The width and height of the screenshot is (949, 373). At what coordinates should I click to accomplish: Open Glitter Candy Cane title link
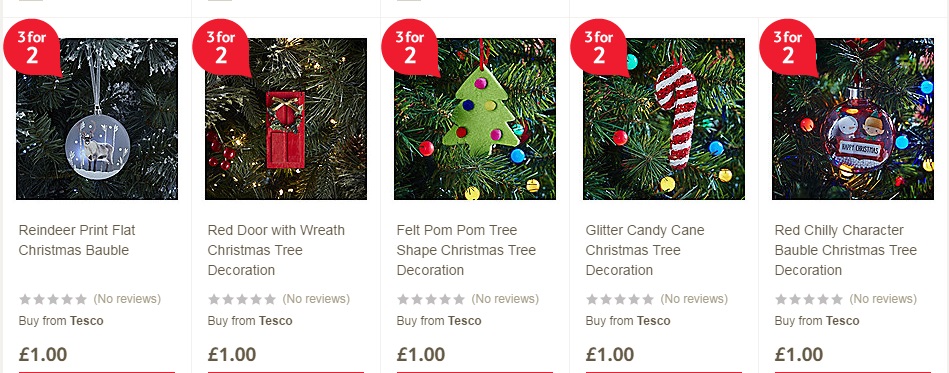[x=645, y=250]
